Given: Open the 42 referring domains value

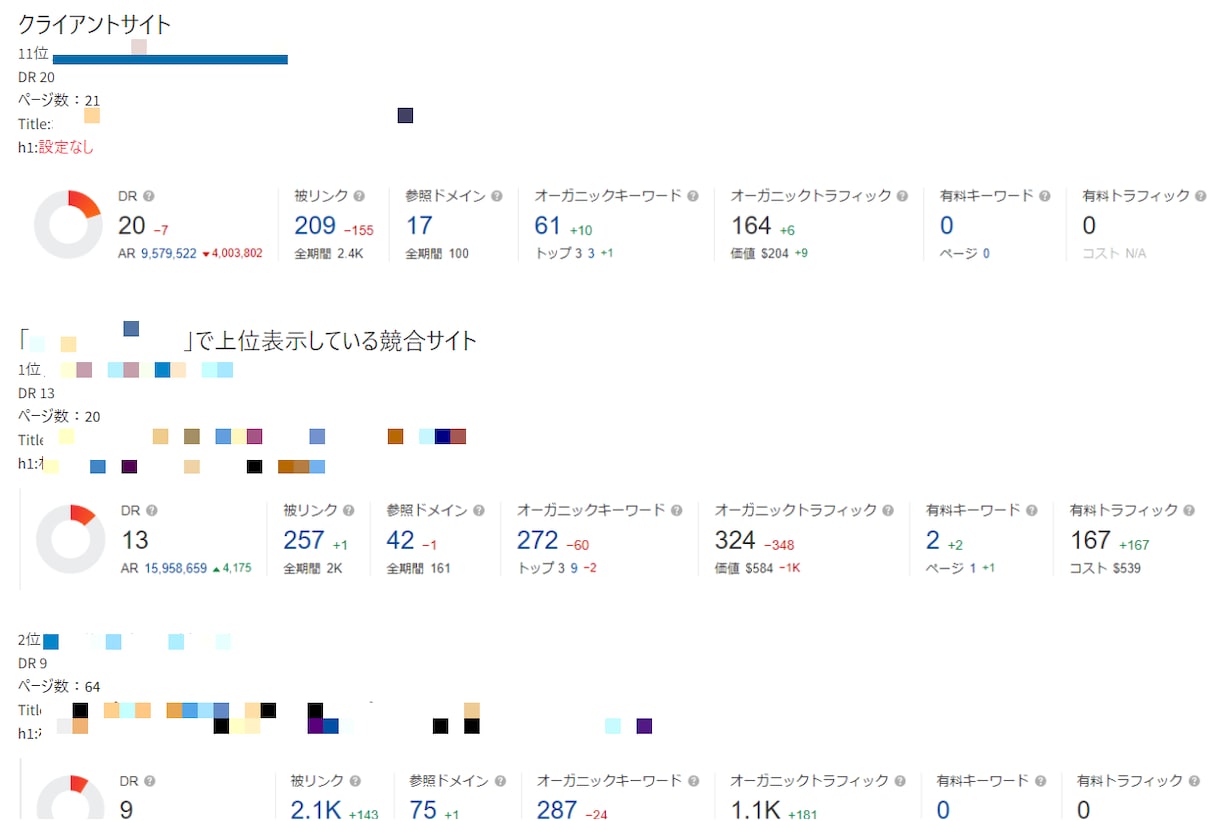Looking at the screenshot, I should tap(400, 540).
